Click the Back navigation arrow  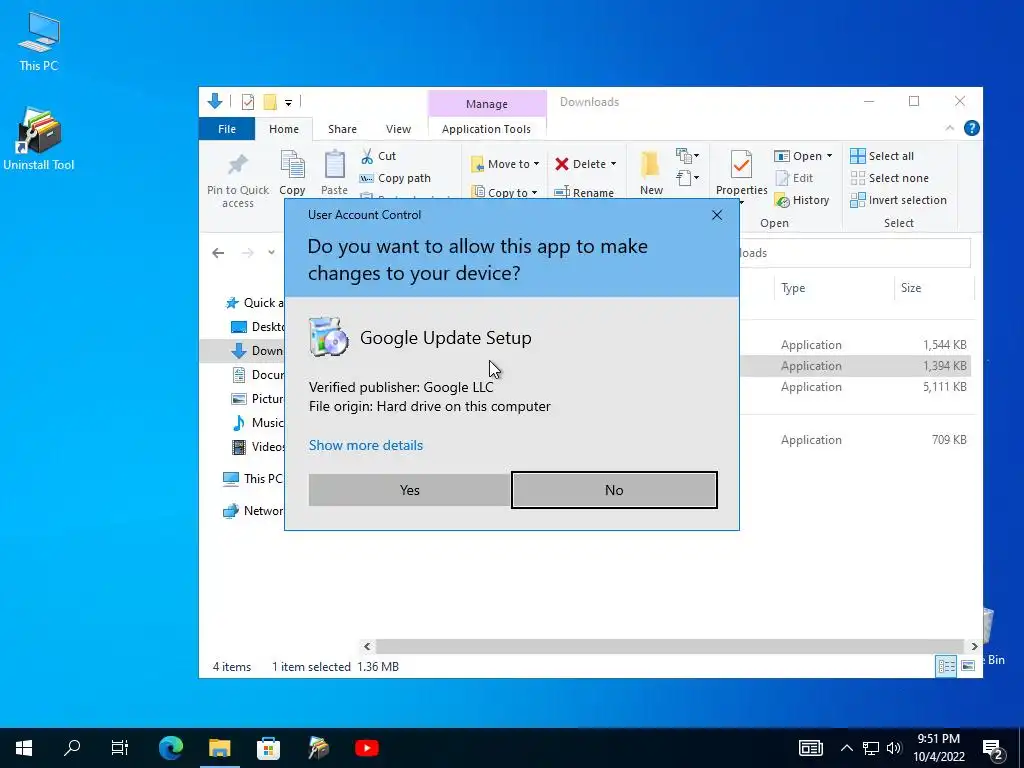[x=218, y=253]
